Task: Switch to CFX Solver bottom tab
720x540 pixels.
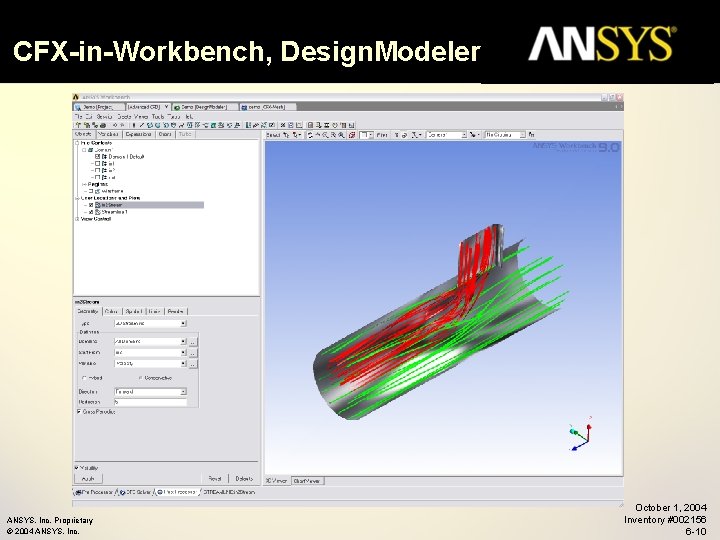Action: [135, 492]
